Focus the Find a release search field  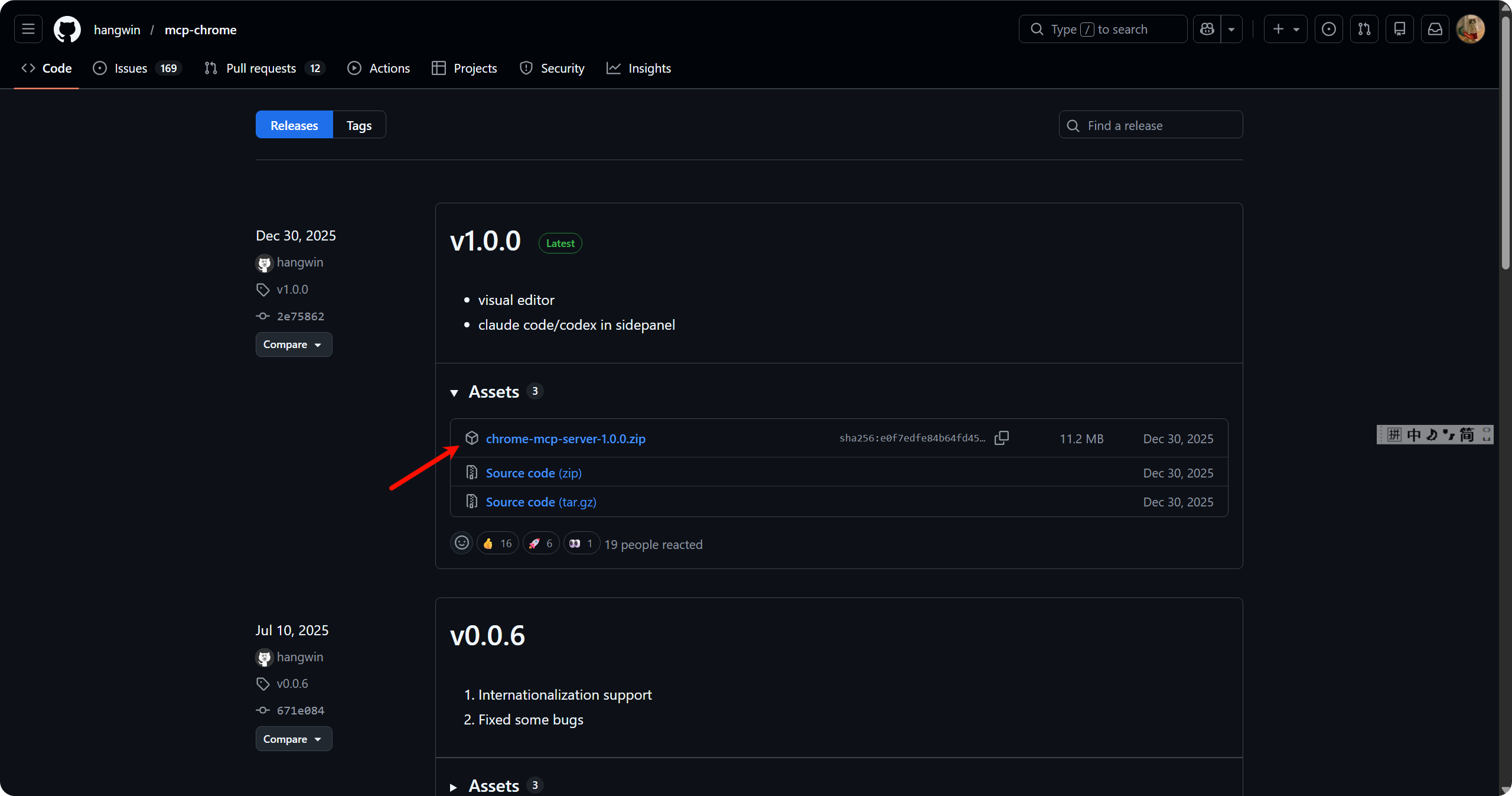point(1158,125)
